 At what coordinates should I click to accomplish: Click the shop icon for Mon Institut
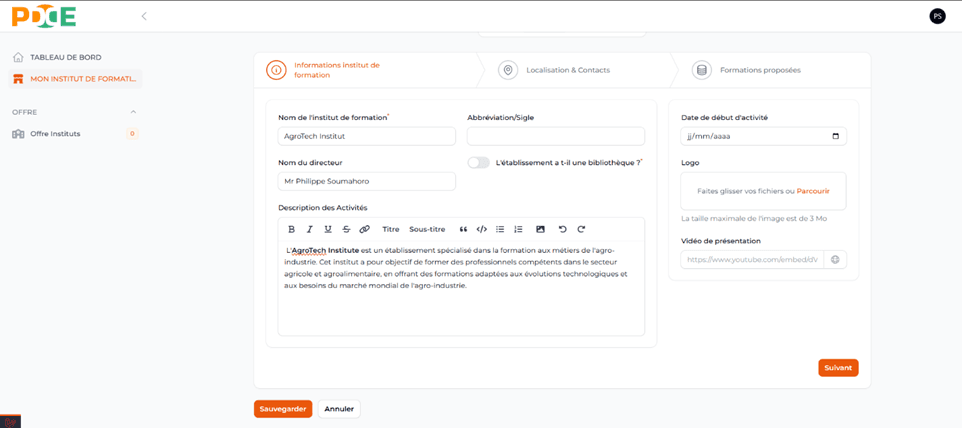18,78
